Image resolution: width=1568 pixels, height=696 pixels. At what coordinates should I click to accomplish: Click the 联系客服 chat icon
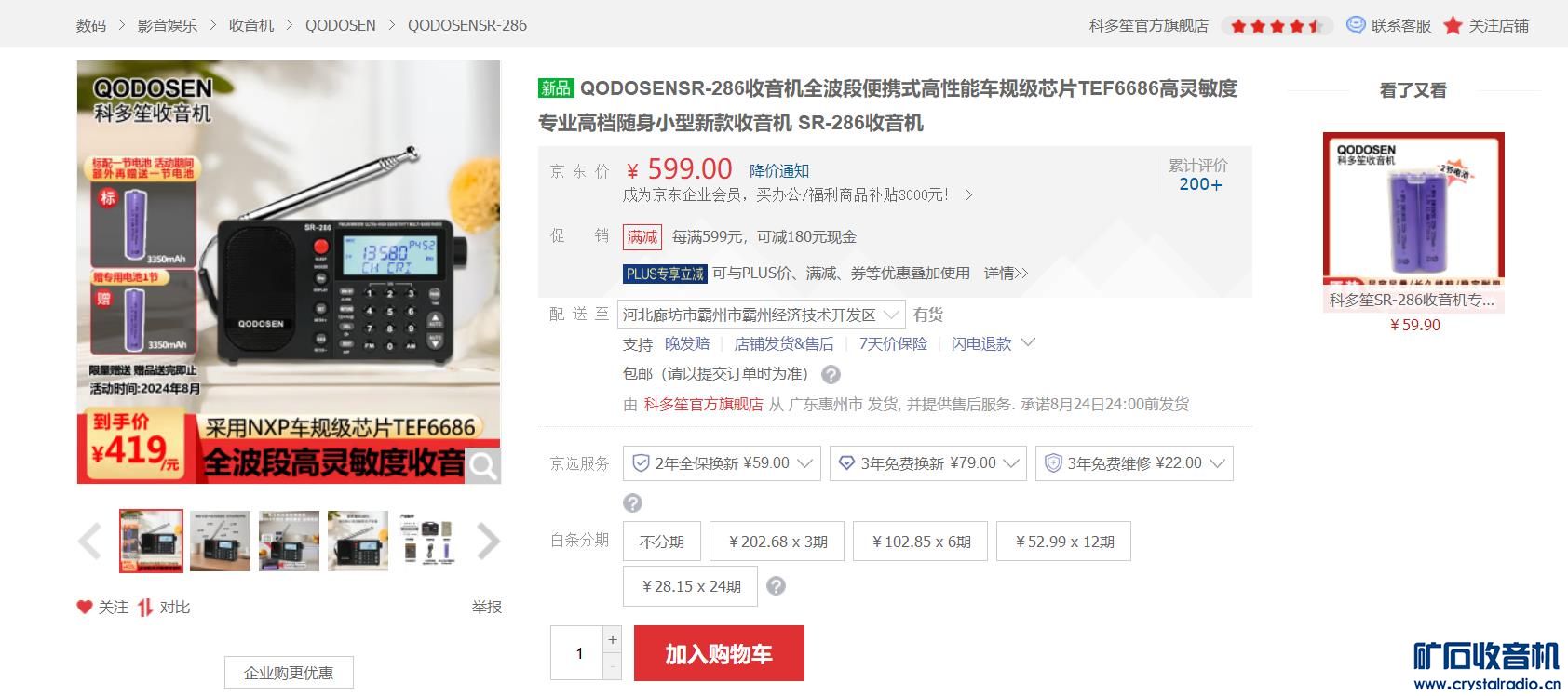(x=1356, y=25)
